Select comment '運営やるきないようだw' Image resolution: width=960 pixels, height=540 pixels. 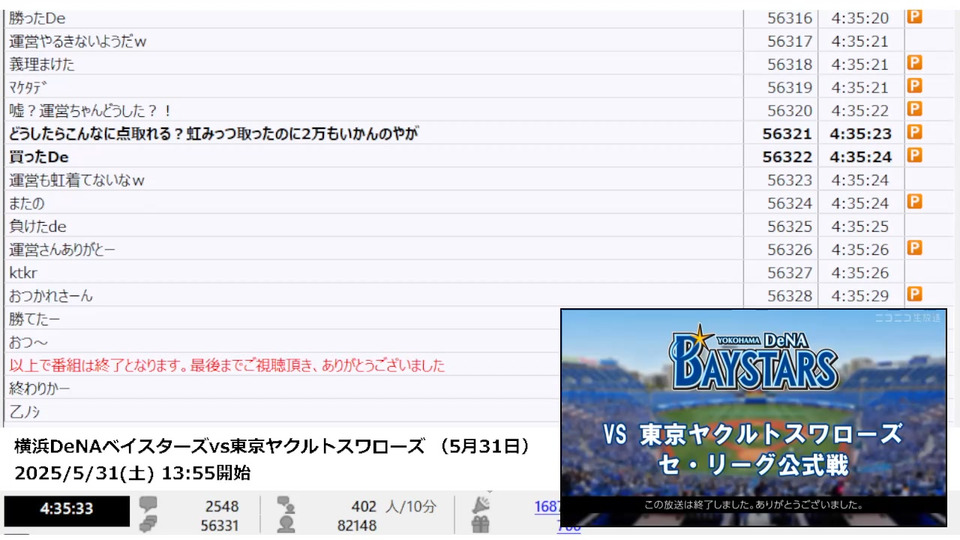click(x=78, y=42)
